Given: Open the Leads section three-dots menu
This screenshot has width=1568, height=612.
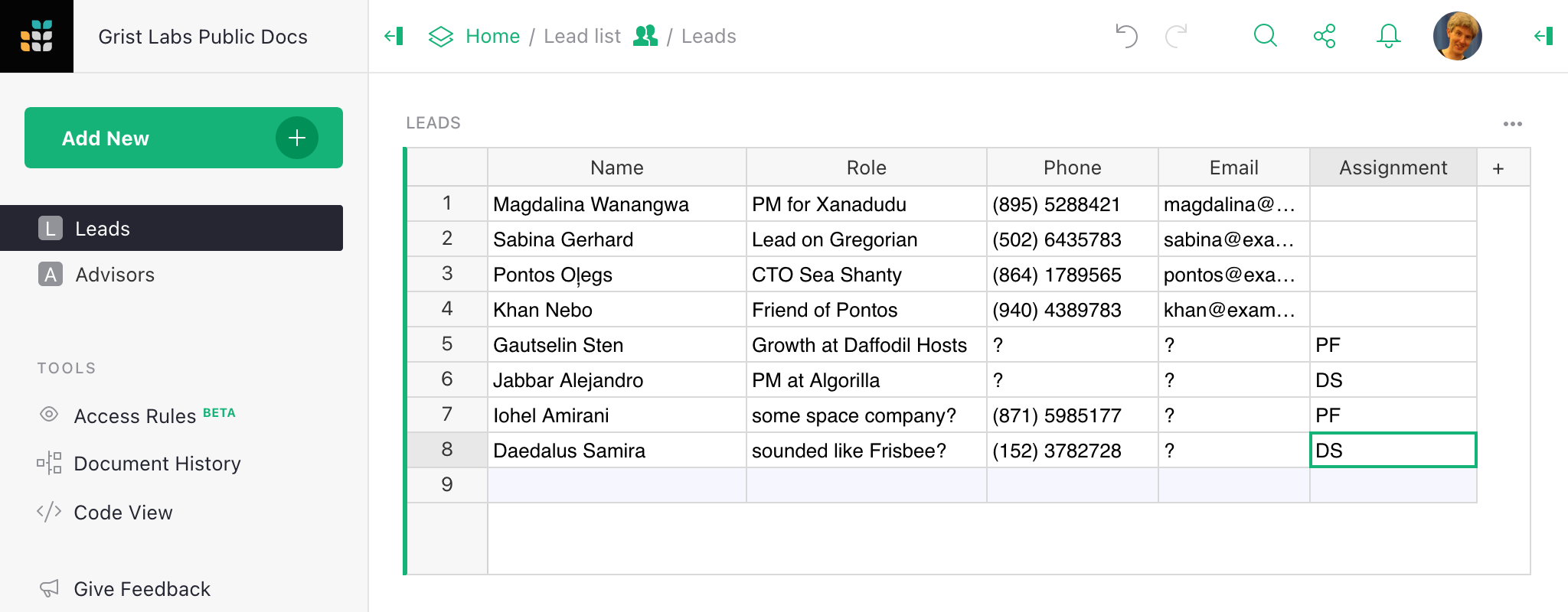Looking at the screenshot, I should pos(1512,123).
